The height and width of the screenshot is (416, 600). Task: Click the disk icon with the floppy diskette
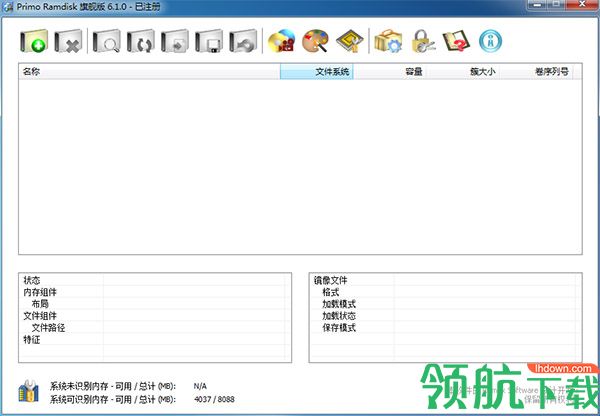[209, 41]
